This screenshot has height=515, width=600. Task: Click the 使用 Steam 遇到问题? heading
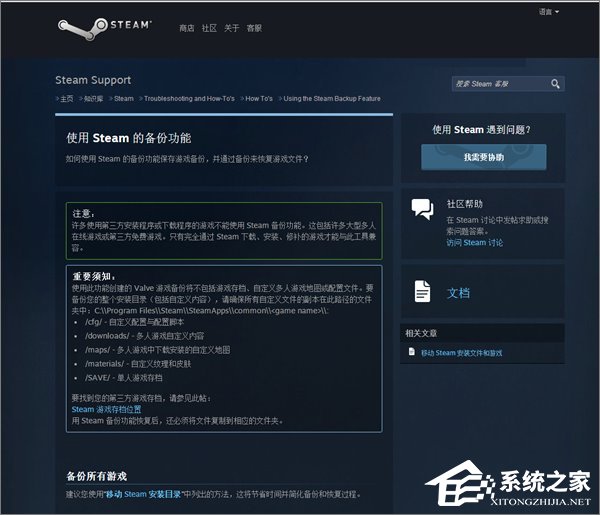[481, 130]
